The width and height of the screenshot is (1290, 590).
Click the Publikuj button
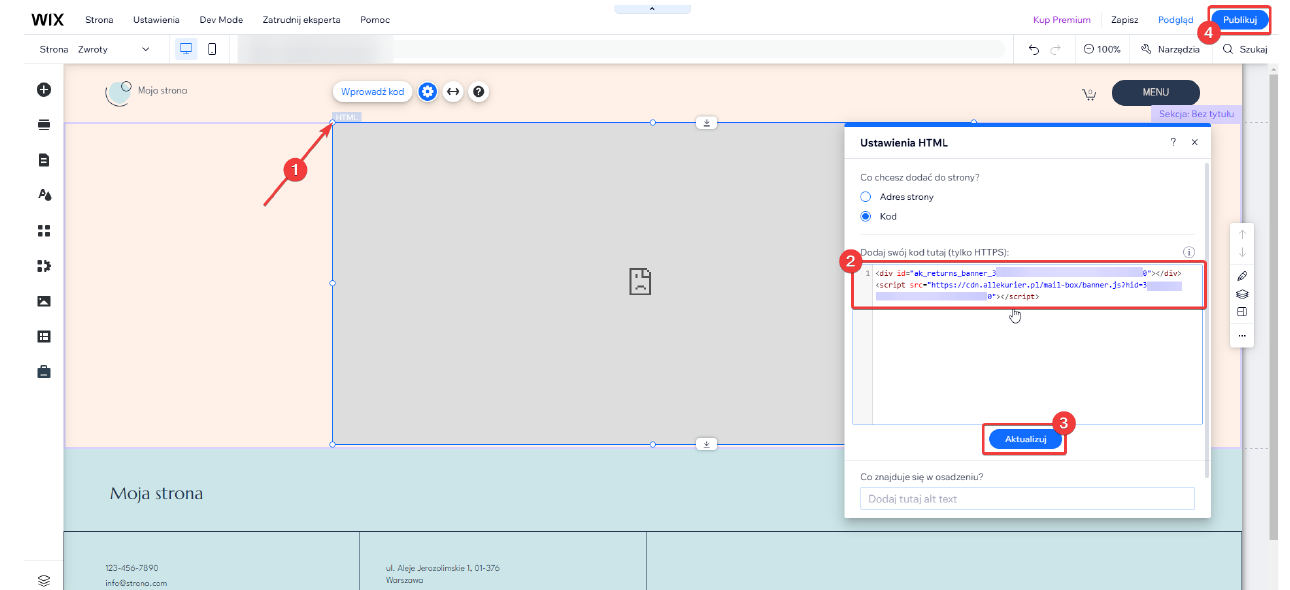[1240, 20]
